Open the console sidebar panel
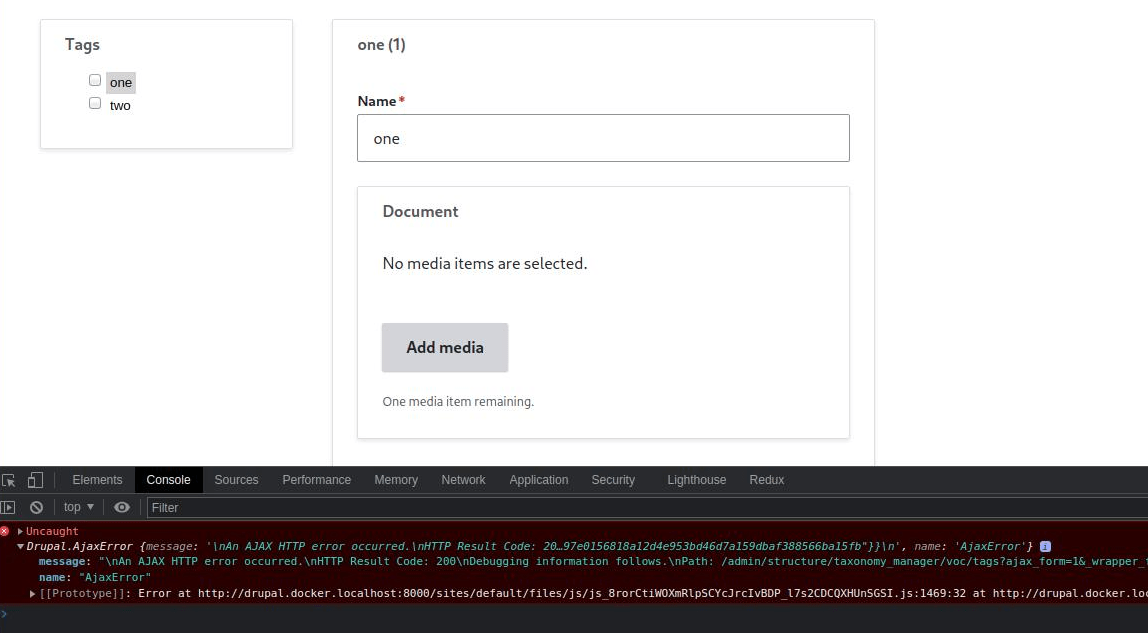 [x=7, y=507]
